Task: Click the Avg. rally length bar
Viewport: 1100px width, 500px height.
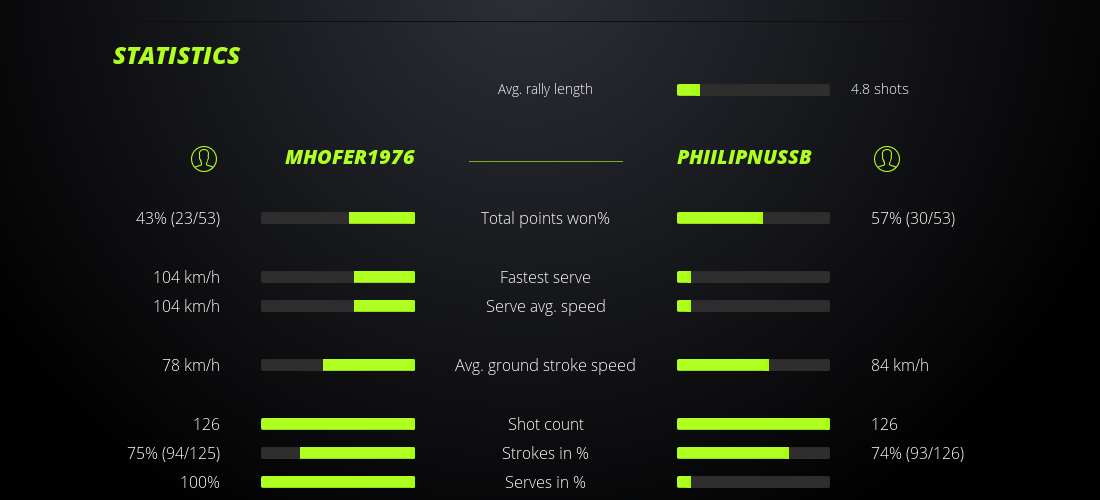Action: tap(753, 90)
